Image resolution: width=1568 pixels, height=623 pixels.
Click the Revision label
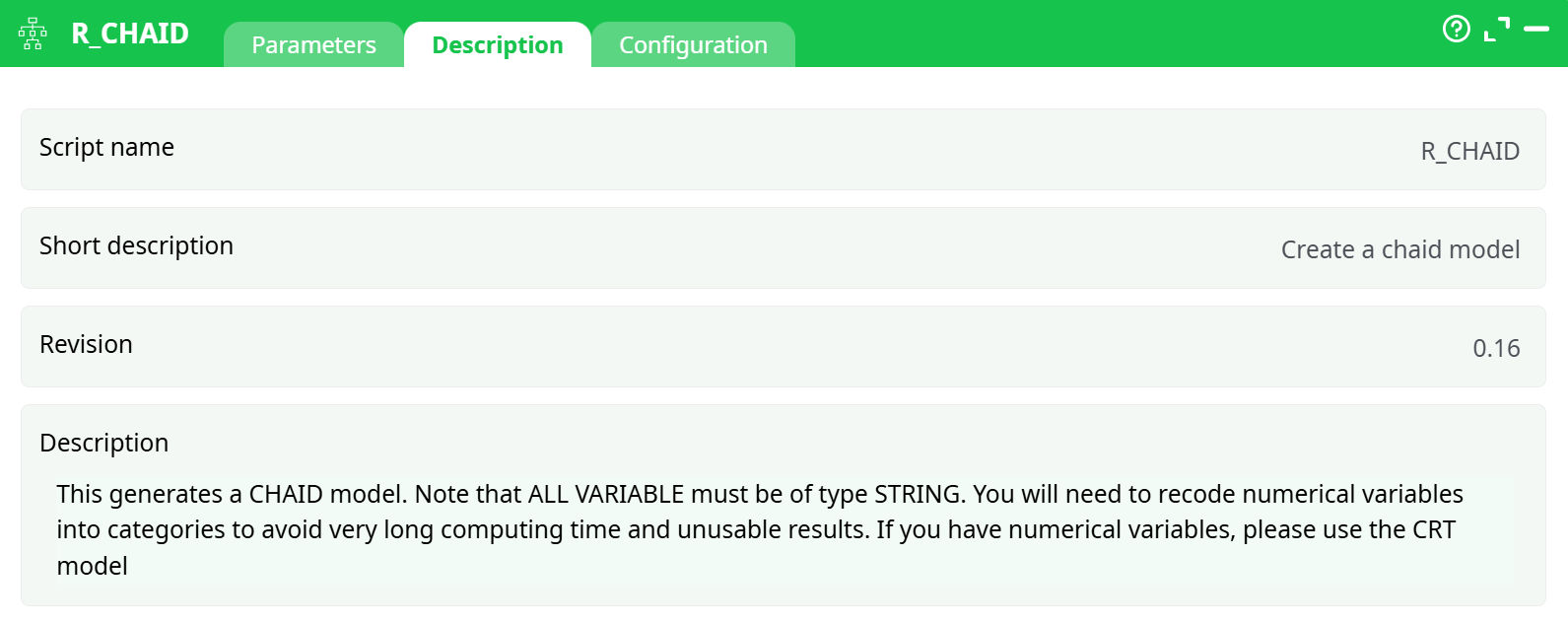86,345
